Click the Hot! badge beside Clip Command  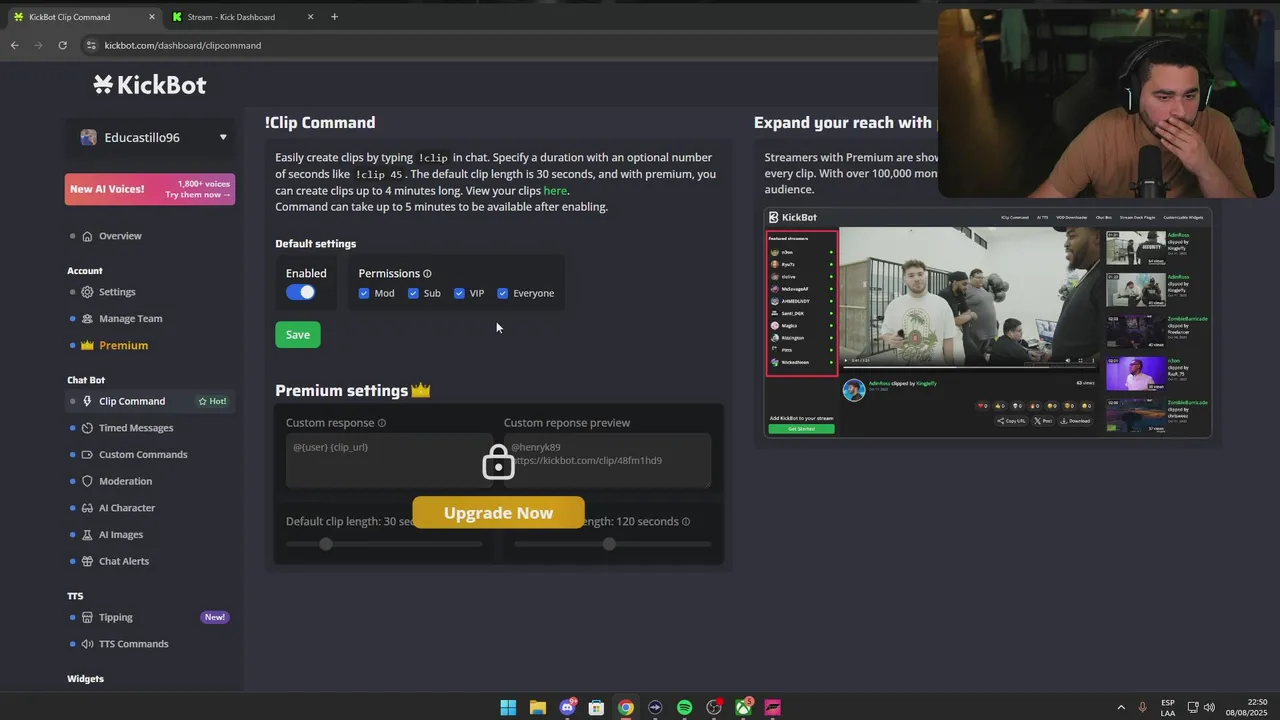tap(213, 401)
